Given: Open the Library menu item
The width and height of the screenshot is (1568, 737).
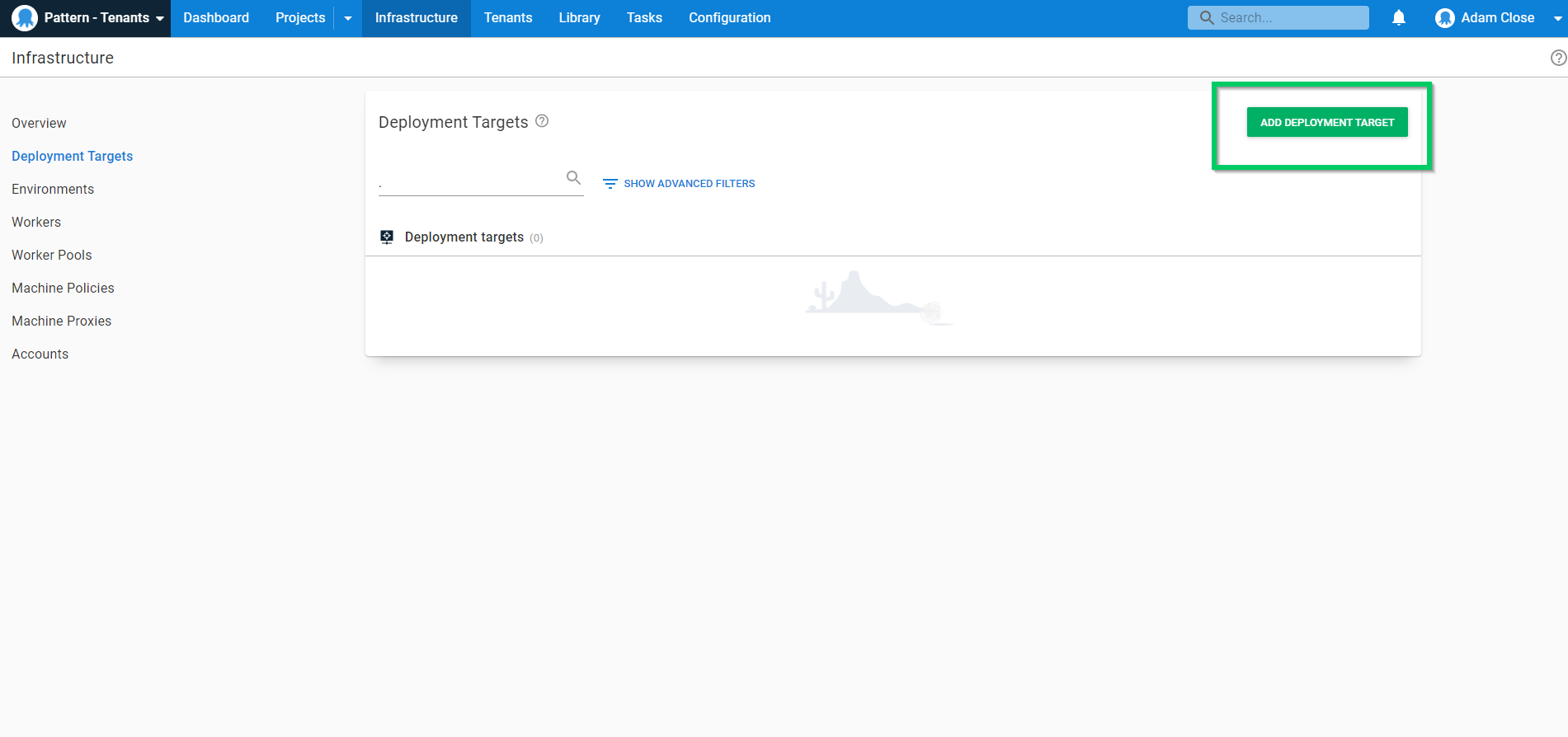Looking at the screenshot, I should 579,18.
